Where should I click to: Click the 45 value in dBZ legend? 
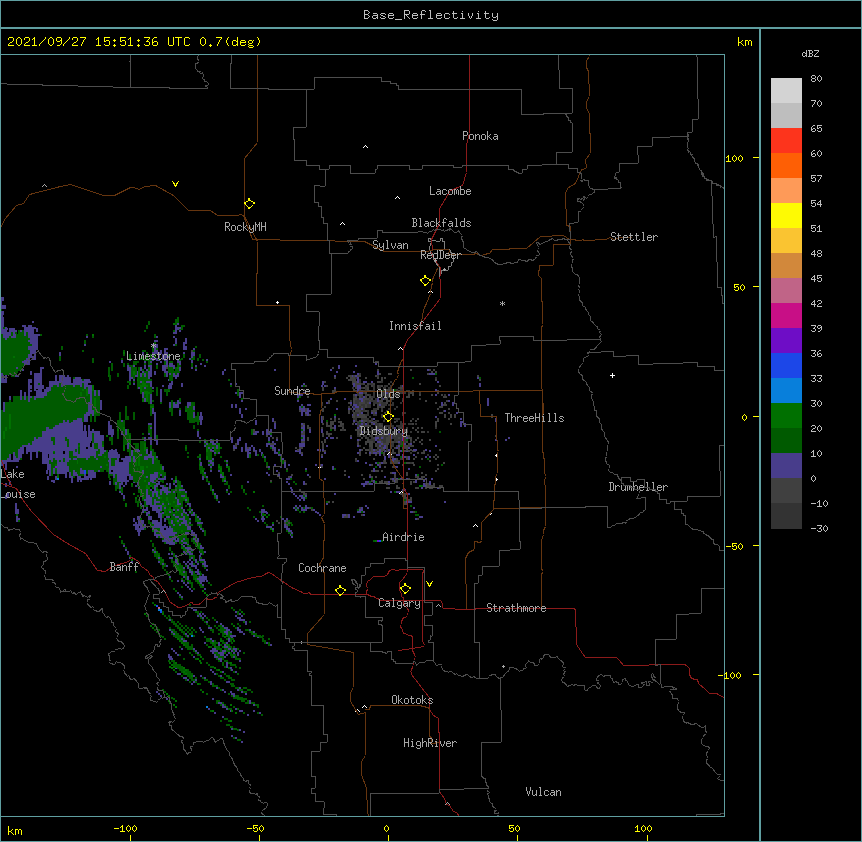pyautogui.click(x=816, y=279)
